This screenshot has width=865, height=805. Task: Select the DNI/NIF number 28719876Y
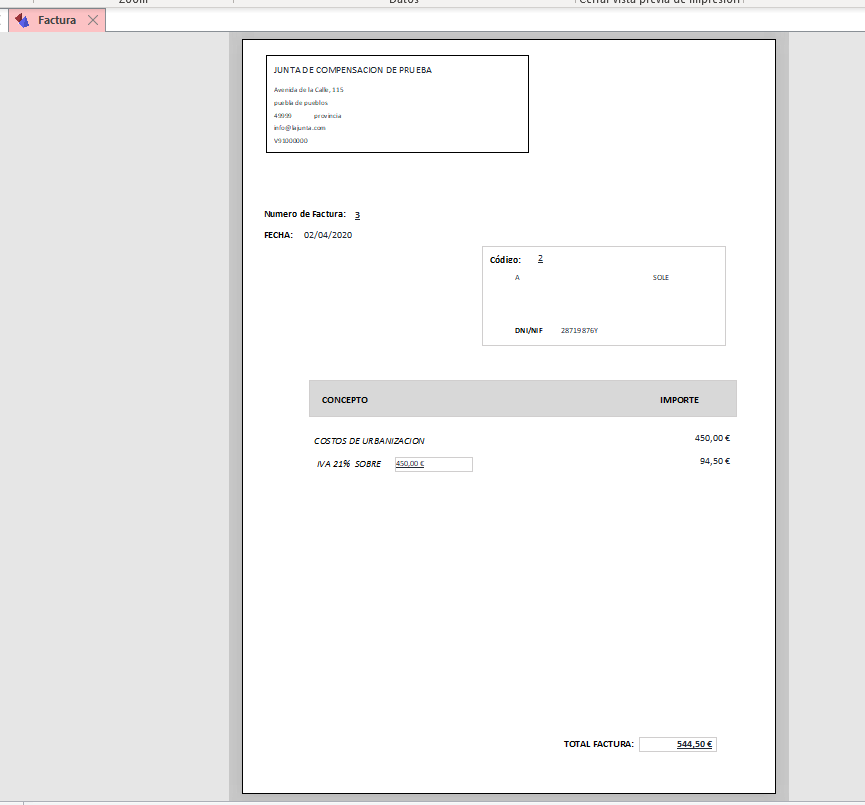(579, 331)
